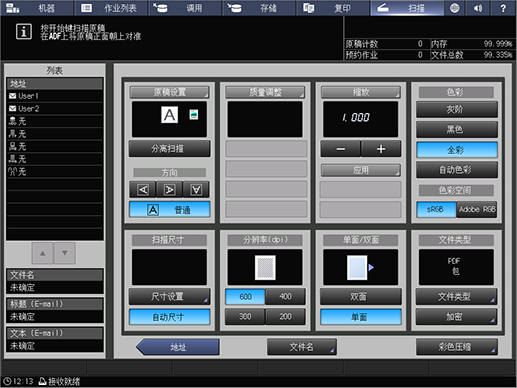Screen dimensions: 517x388
Task: Click the 接收就绪 receive ready status
Action: 60,381
